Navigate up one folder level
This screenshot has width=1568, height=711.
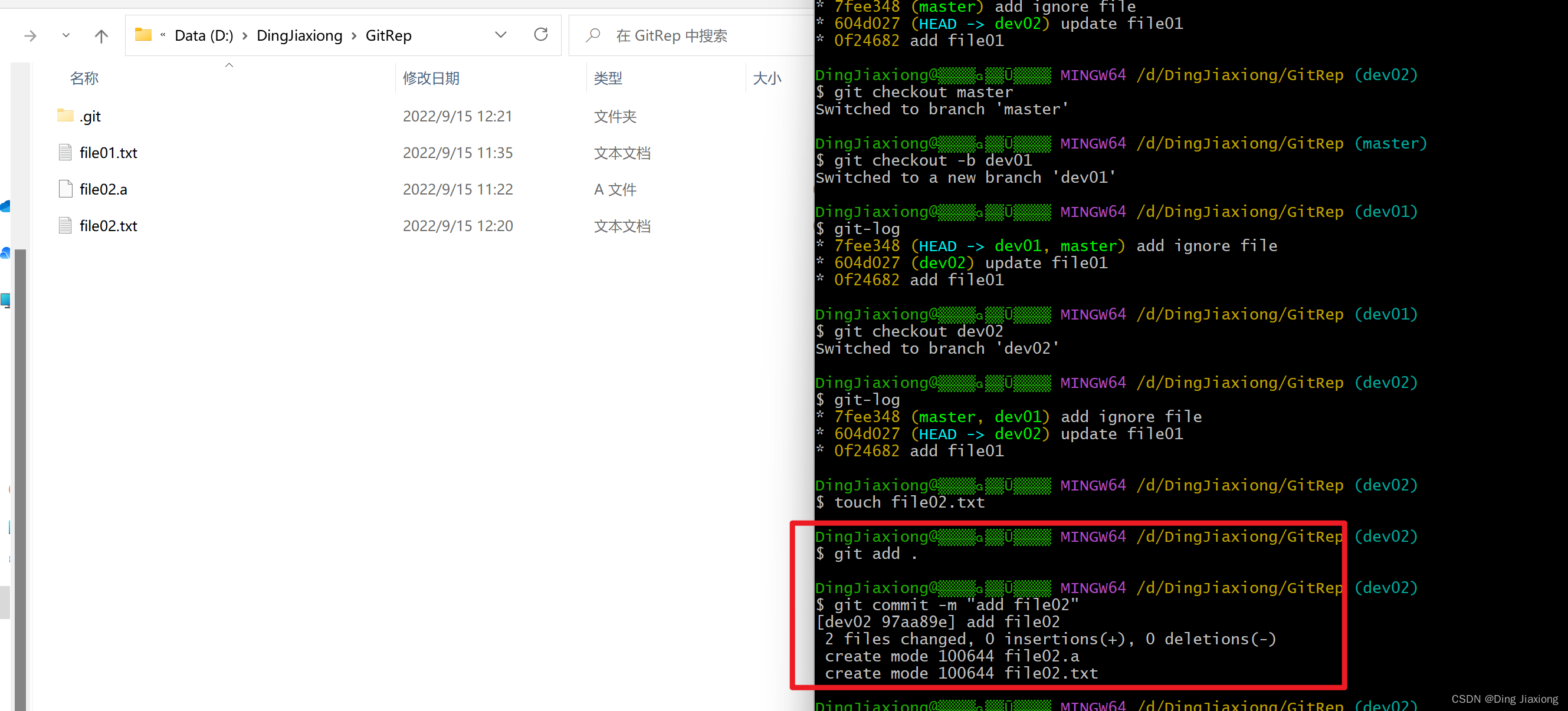tap(101, 35)
